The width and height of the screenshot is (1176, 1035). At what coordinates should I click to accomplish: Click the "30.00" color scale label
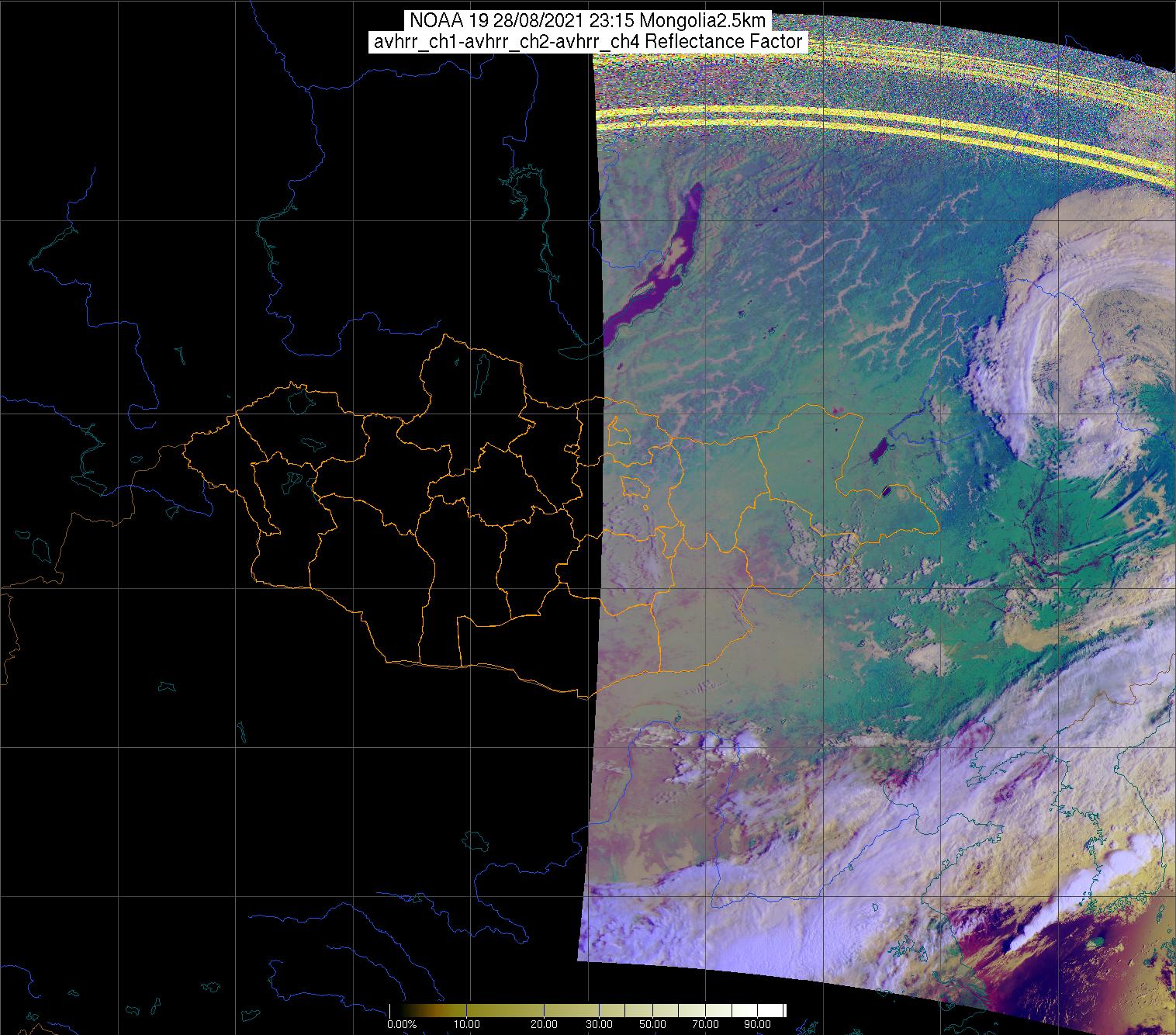(x=597, y=1025)
